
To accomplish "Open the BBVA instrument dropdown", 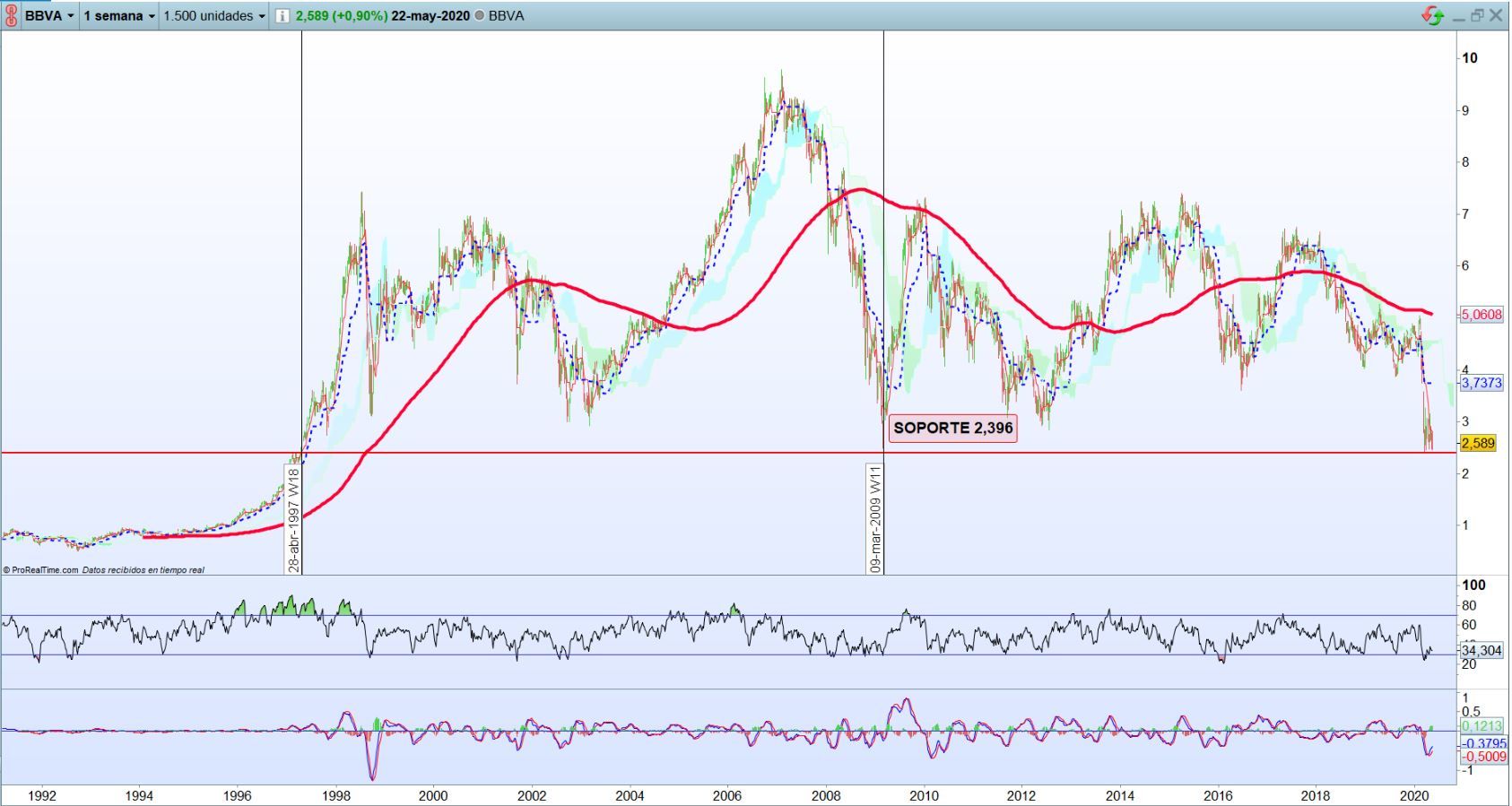I will (x=49, y=16).
